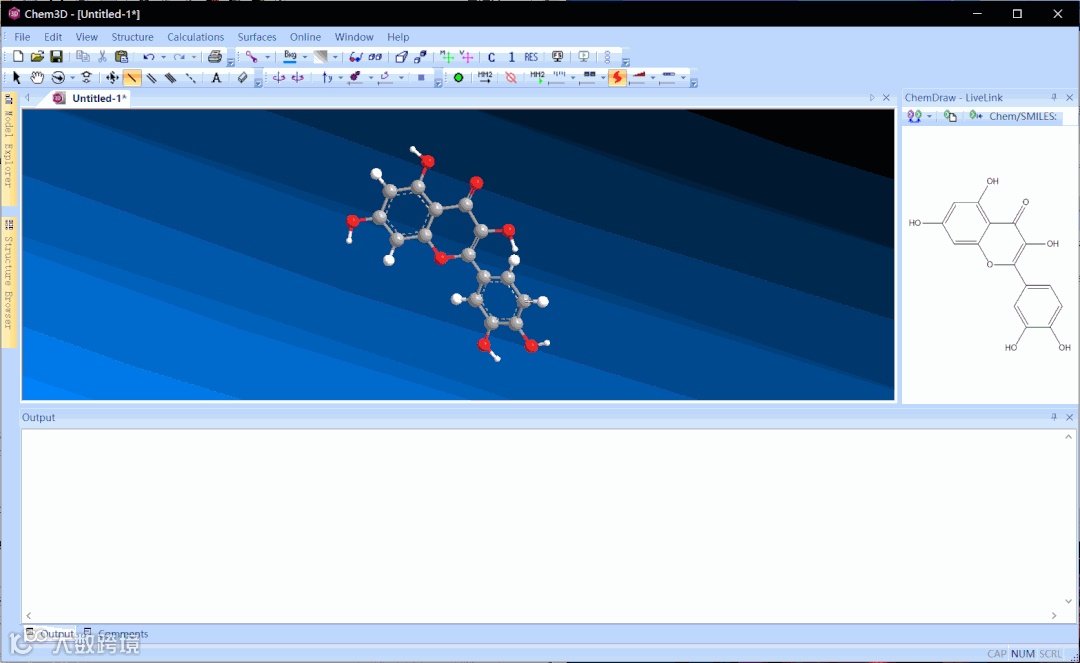Show the Structure Browser side panel
Screen dimensions: 1080x663
(x=9, y=281)
